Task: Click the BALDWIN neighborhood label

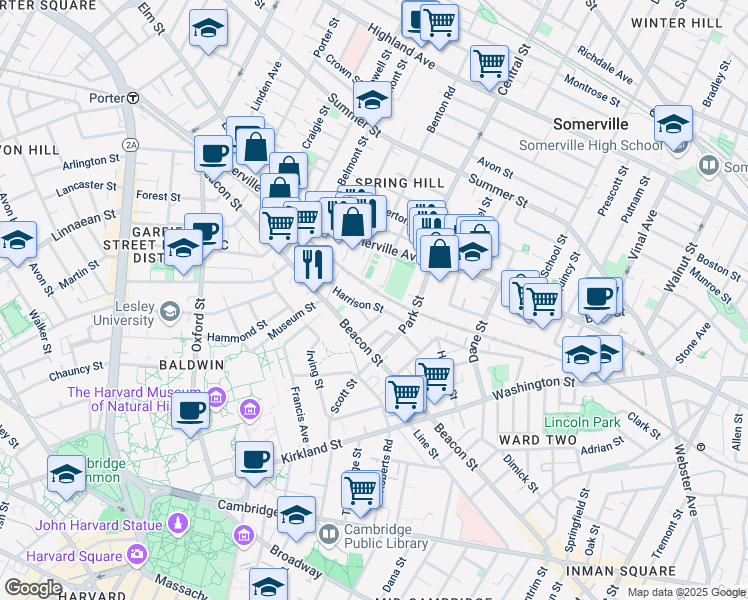Action: click(191, 365)
